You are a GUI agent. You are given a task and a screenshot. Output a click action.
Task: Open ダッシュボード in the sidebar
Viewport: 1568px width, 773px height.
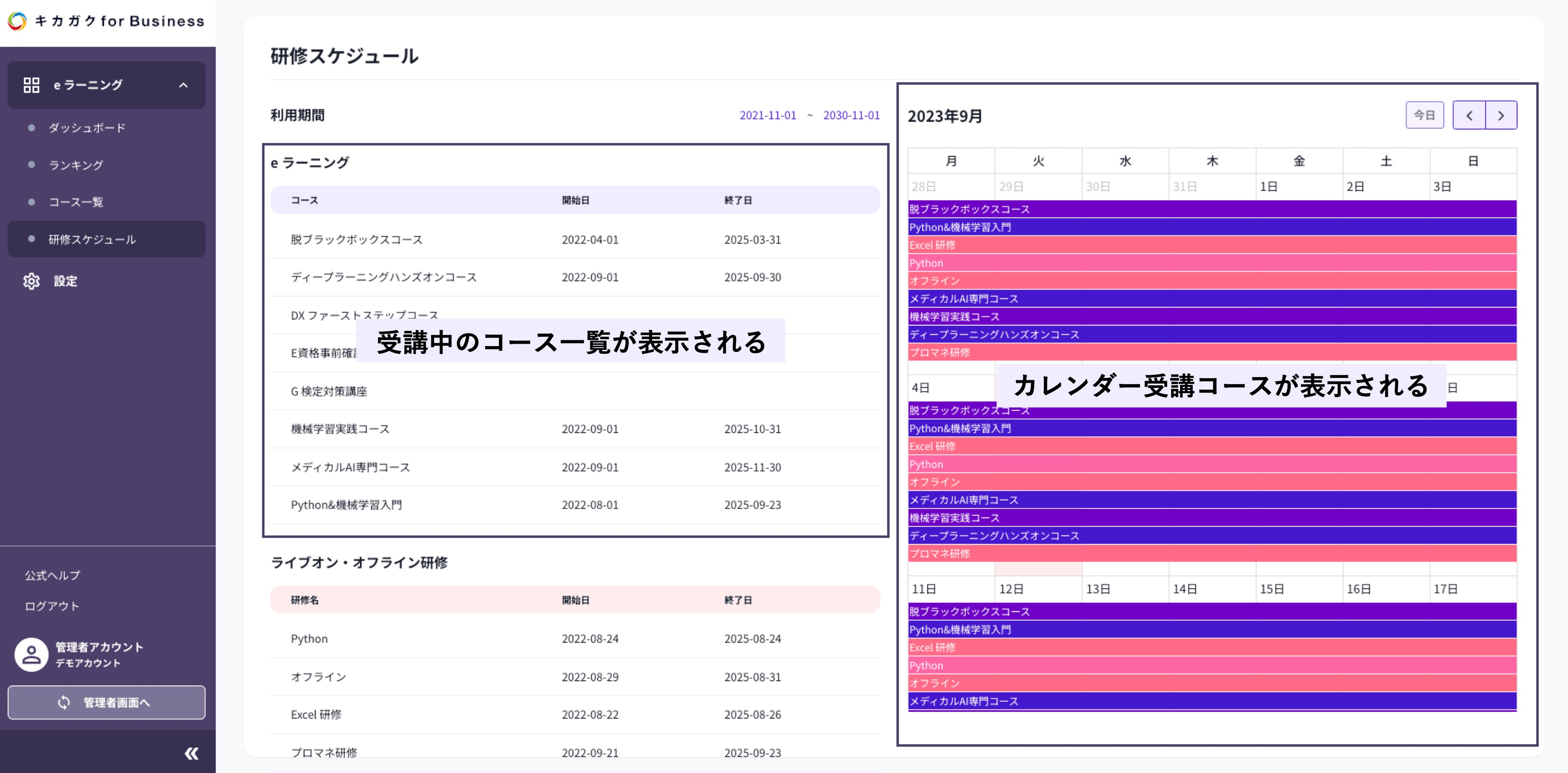click(x=87, y=128)
